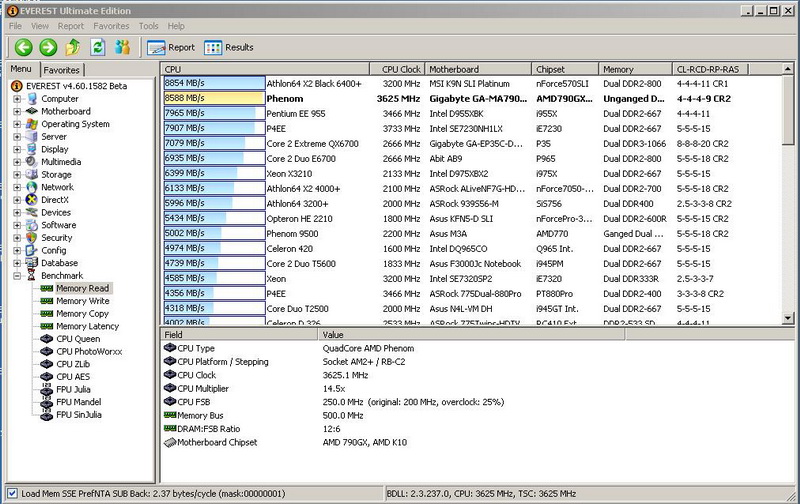Switch to the Menu tab
This screenshot has height=504, width=800.
(x=21, y=69)
